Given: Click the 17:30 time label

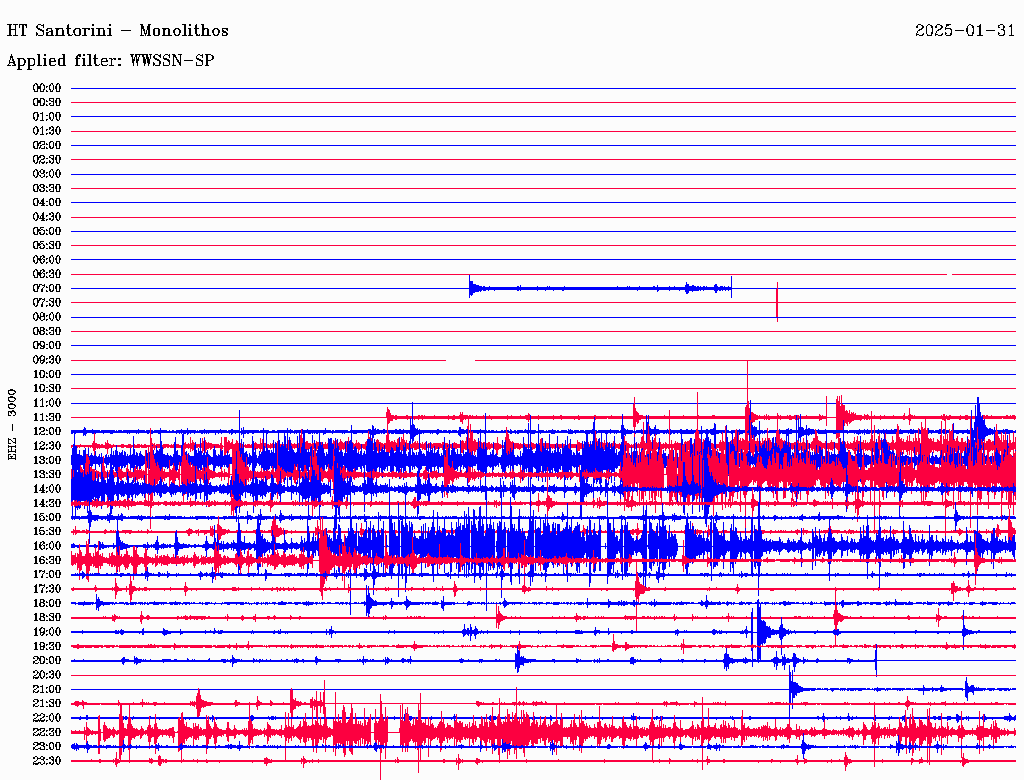Looking at the screenshot, I should click(47, 589).
